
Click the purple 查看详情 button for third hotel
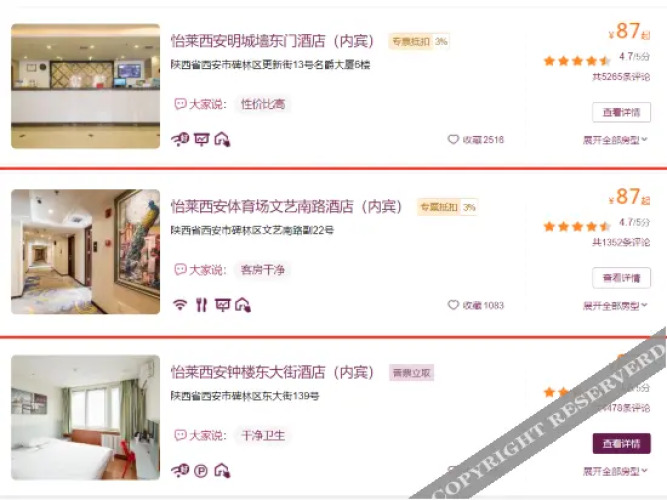(621, 443)
